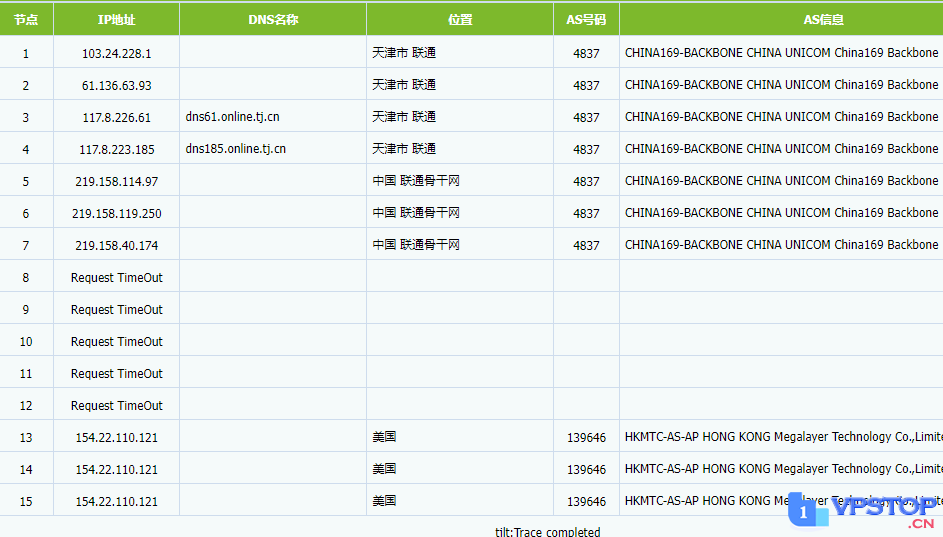
Task: Click 天津市 联通 location in node 2 row
Action: (404, 85)
